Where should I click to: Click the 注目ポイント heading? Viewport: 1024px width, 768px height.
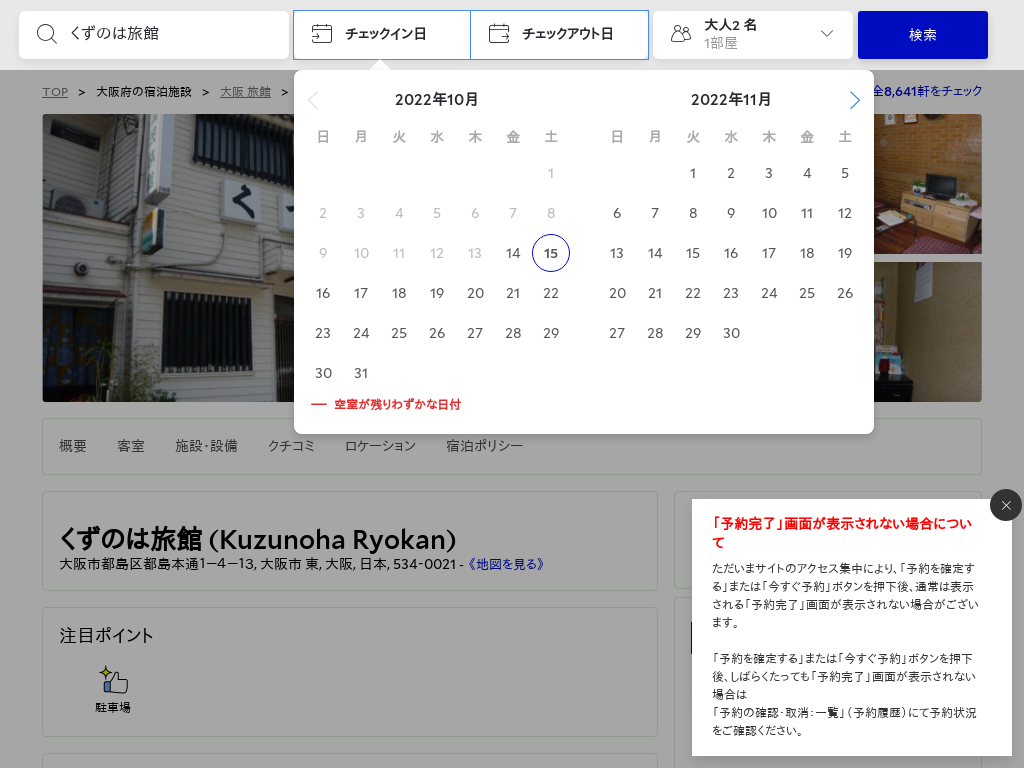coord(106,635)
